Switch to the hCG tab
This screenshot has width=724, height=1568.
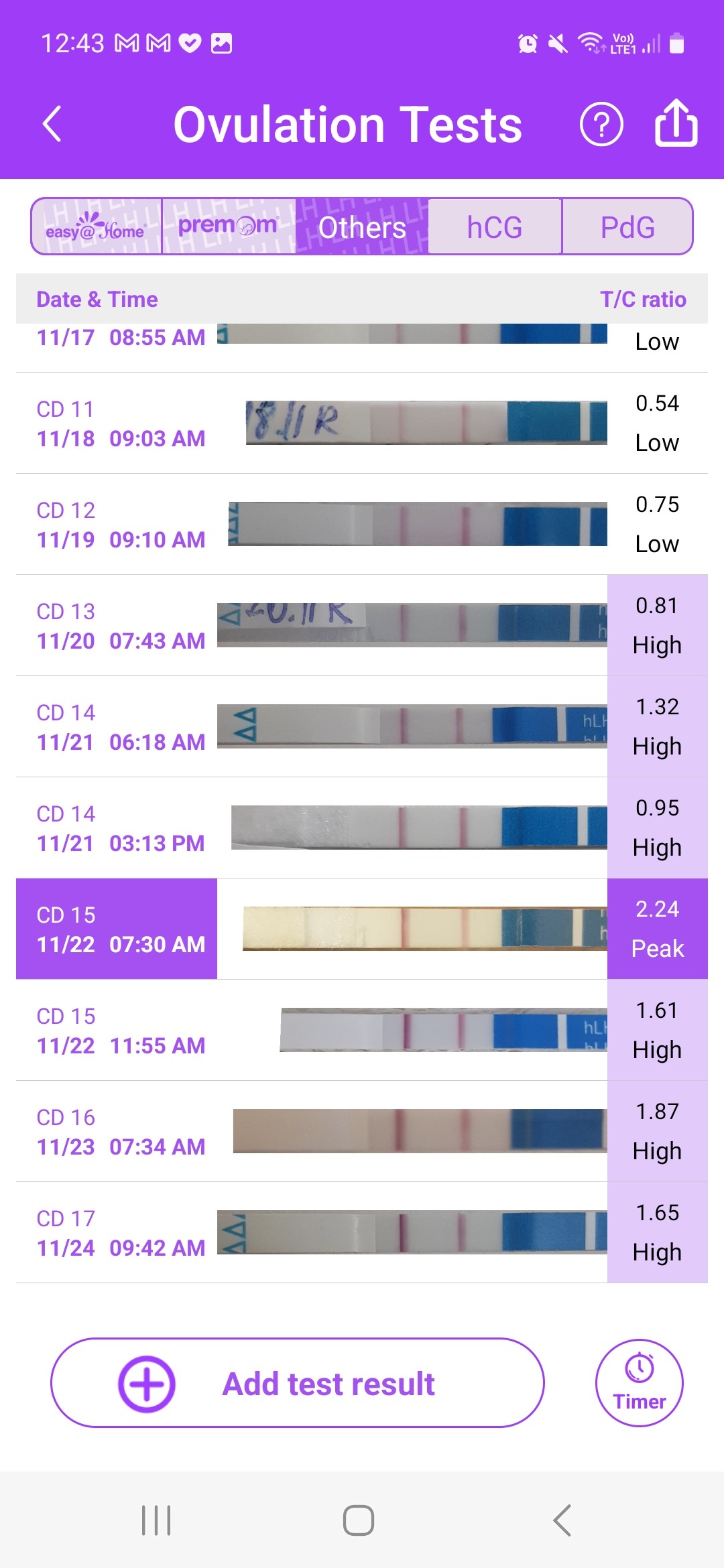click(495, 226)
